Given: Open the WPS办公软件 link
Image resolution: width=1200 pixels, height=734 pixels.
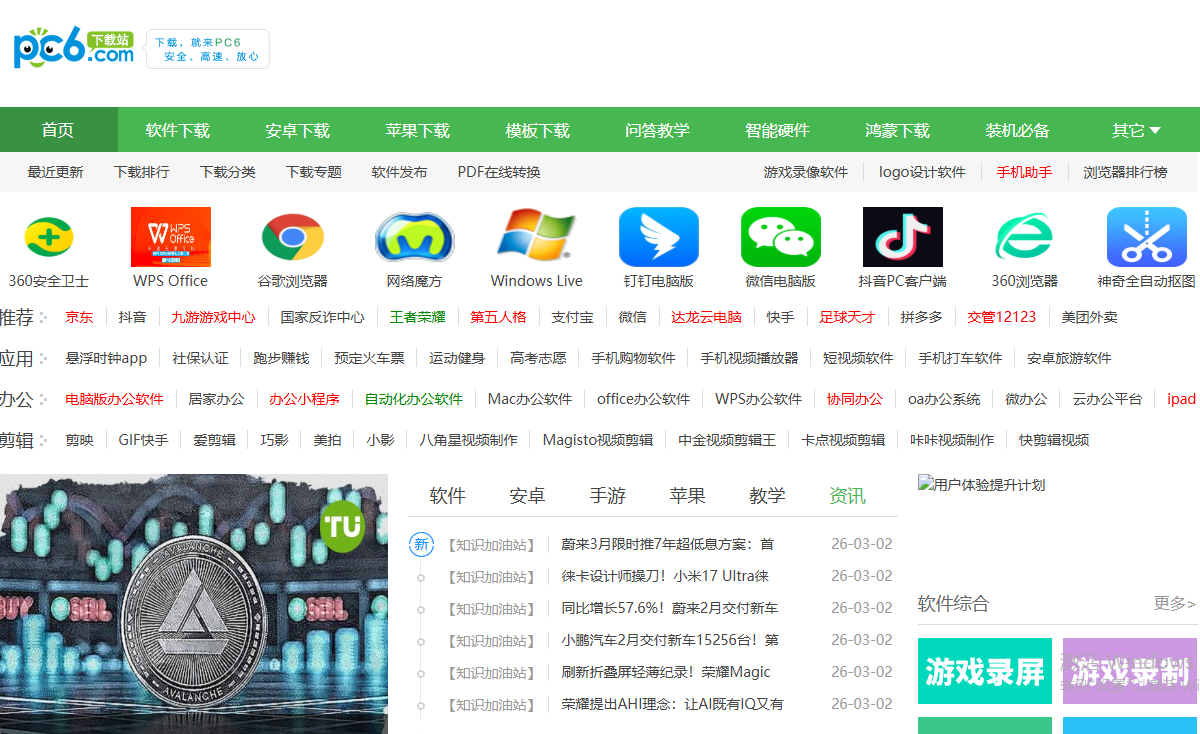Looking at the screenshot, I should [759, 399].
